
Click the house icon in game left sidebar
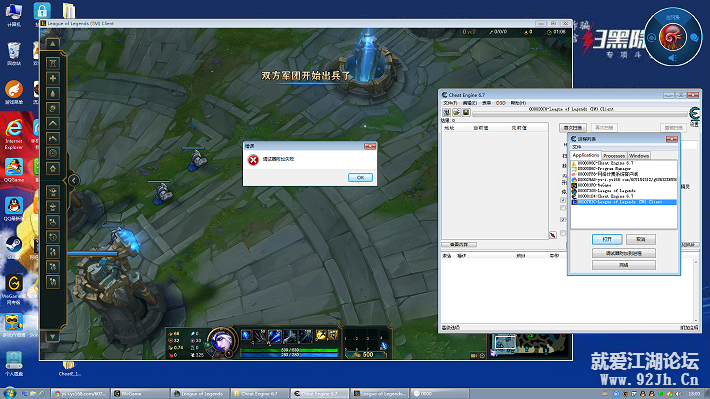pos(53,168)
